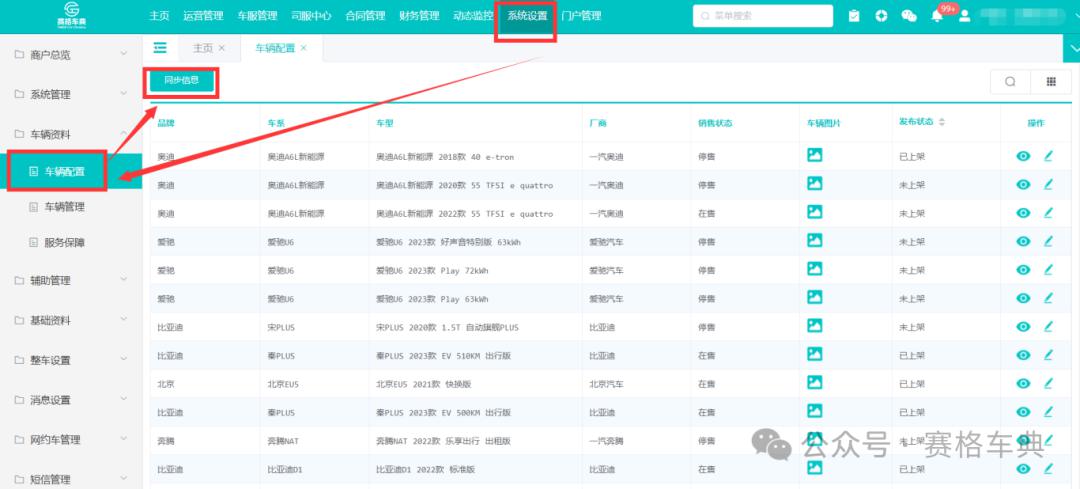
Task: Open 动态监控 top menu
Action: pyautogui.click(x=473, y=16)
